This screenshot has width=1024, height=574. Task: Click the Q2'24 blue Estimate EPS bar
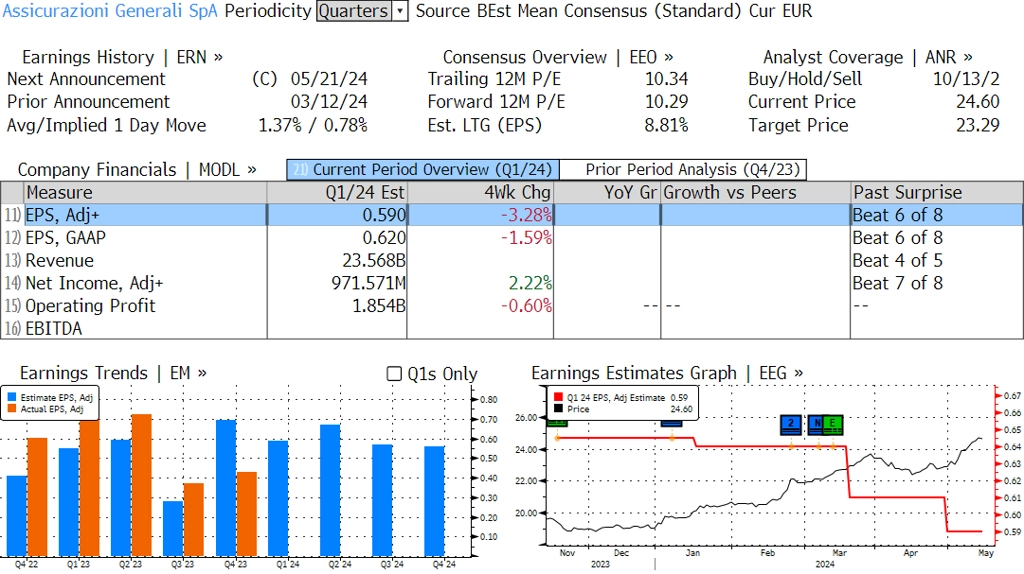(x=330, y=490)
